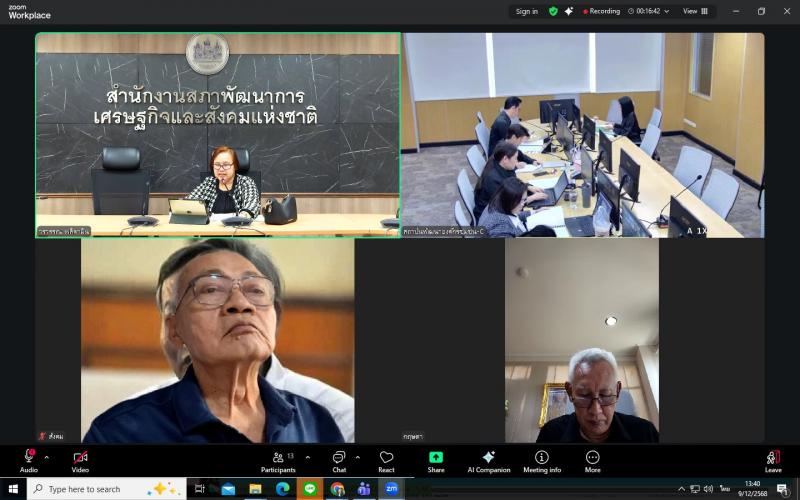Open File Explorer on taskbar
Screen dimensions: 800x500
[255, 489]
